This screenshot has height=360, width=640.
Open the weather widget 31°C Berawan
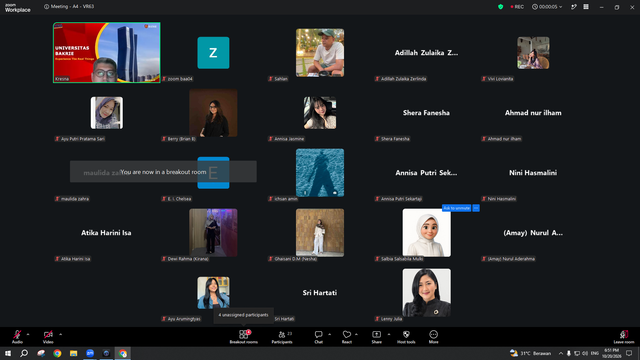530,353
